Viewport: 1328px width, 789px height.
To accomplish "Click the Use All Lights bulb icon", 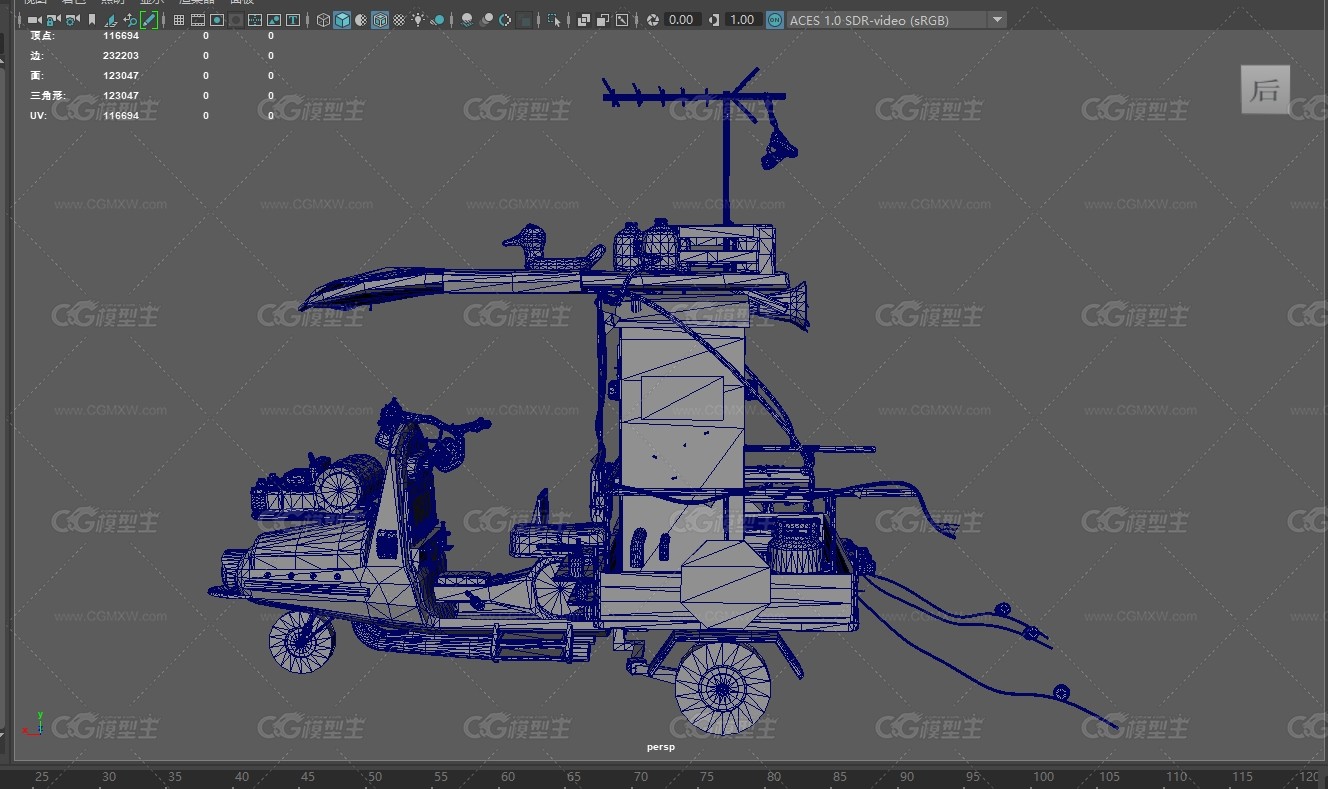I will [x=418, y=20].
